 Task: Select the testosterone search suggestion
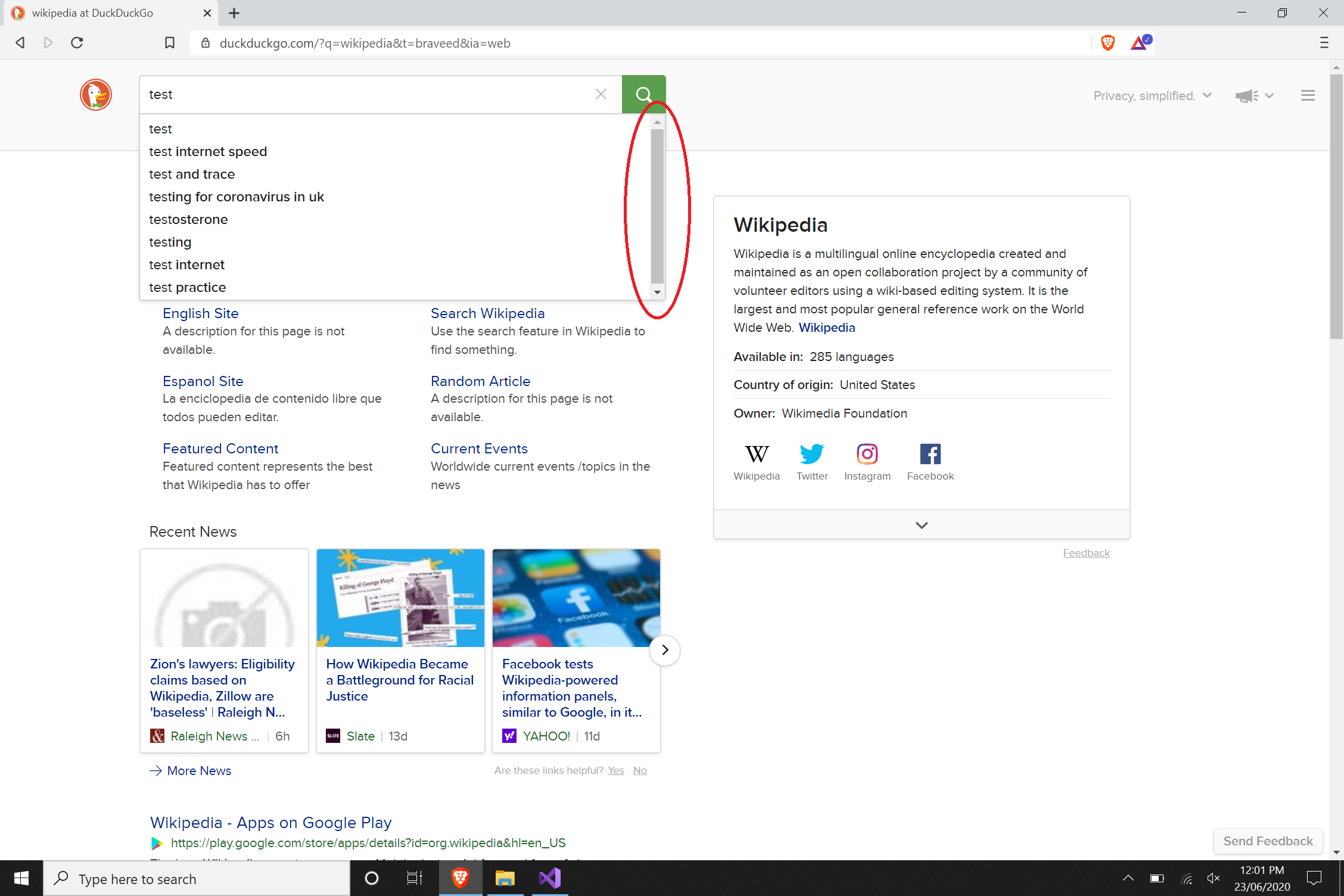tap(188, 219)
